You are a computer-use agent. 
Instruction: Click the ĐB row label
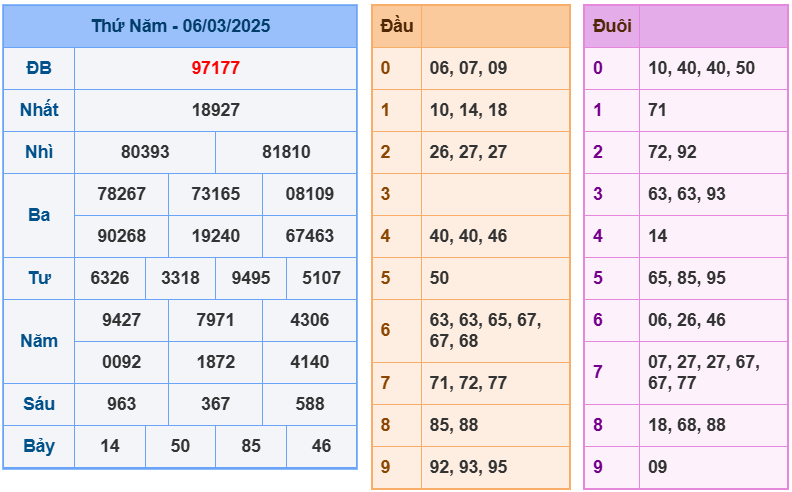coord(39,68)
